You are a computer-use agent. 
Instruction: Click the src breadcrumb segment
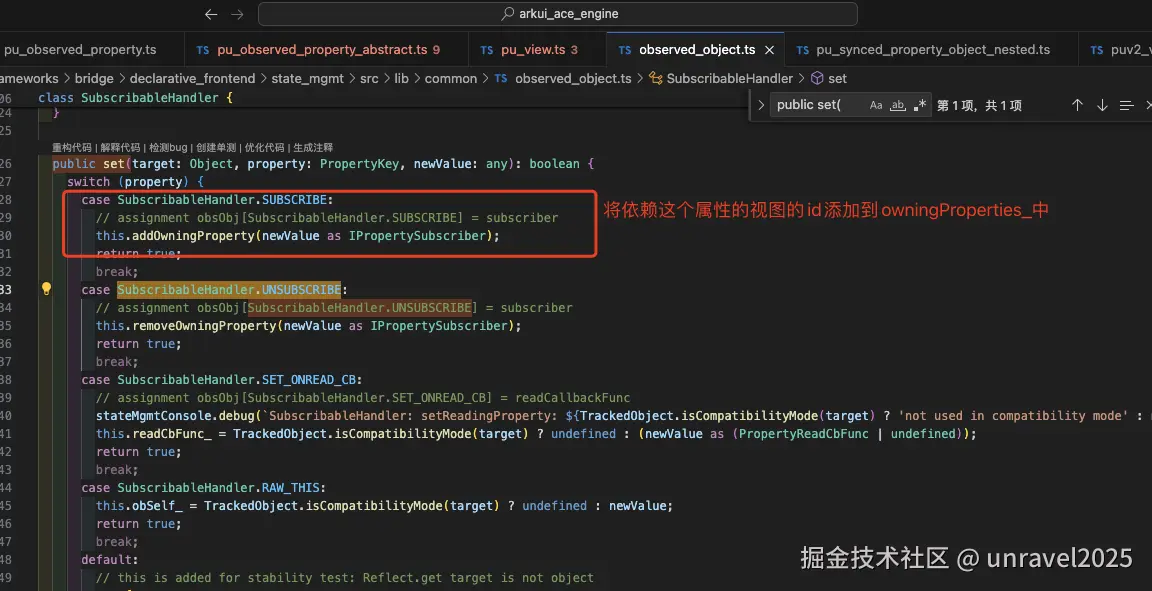coord(369,79)
